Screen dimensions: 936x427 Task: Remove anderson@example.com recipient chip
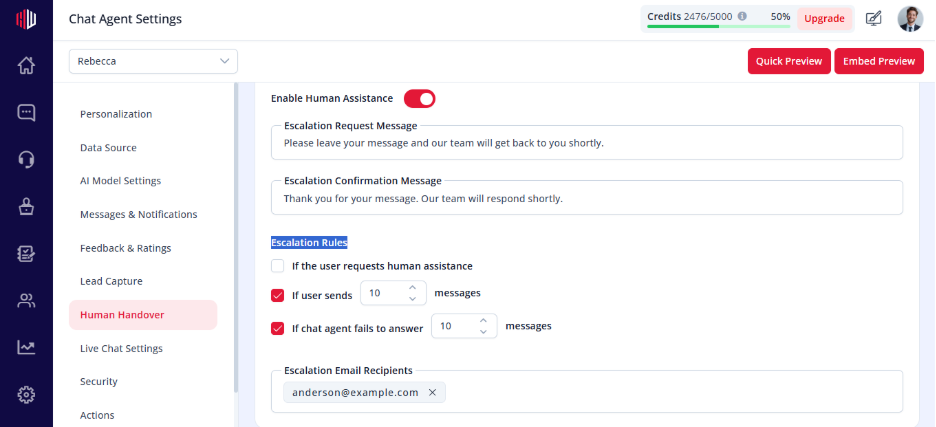click(x=433, y=392)
